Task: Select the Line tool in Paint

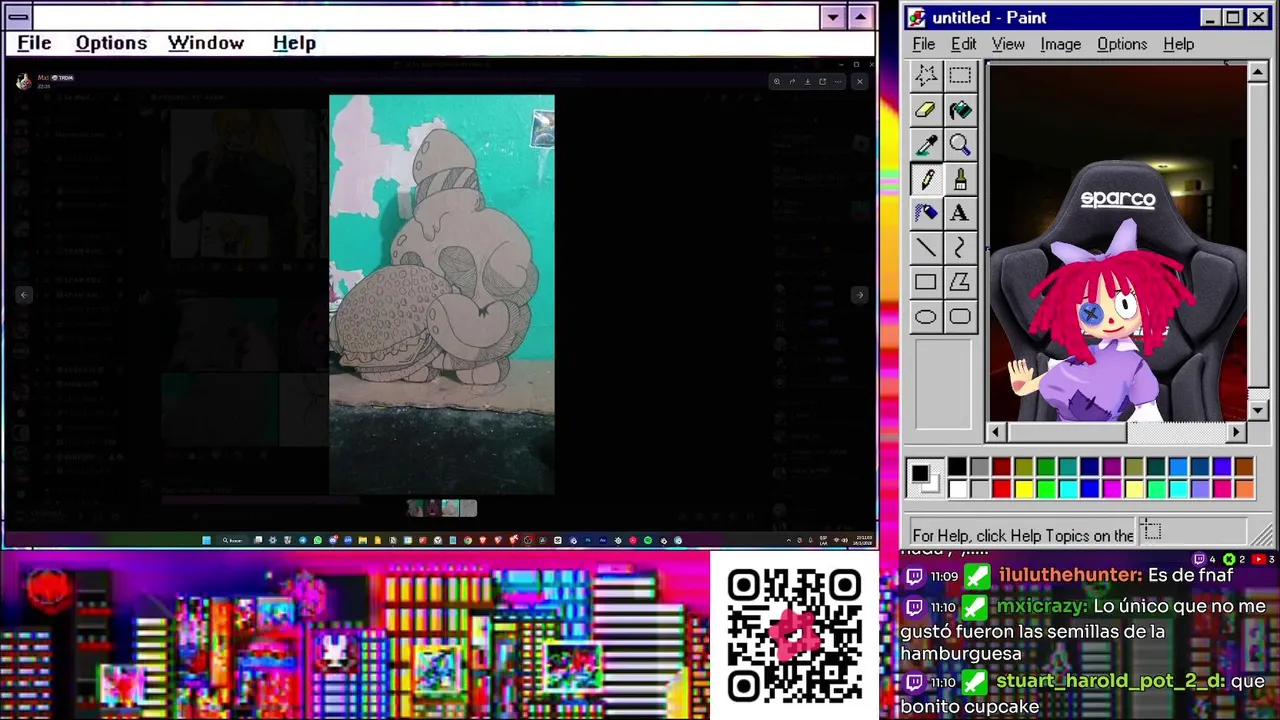Action: click(x=926, y=248)
